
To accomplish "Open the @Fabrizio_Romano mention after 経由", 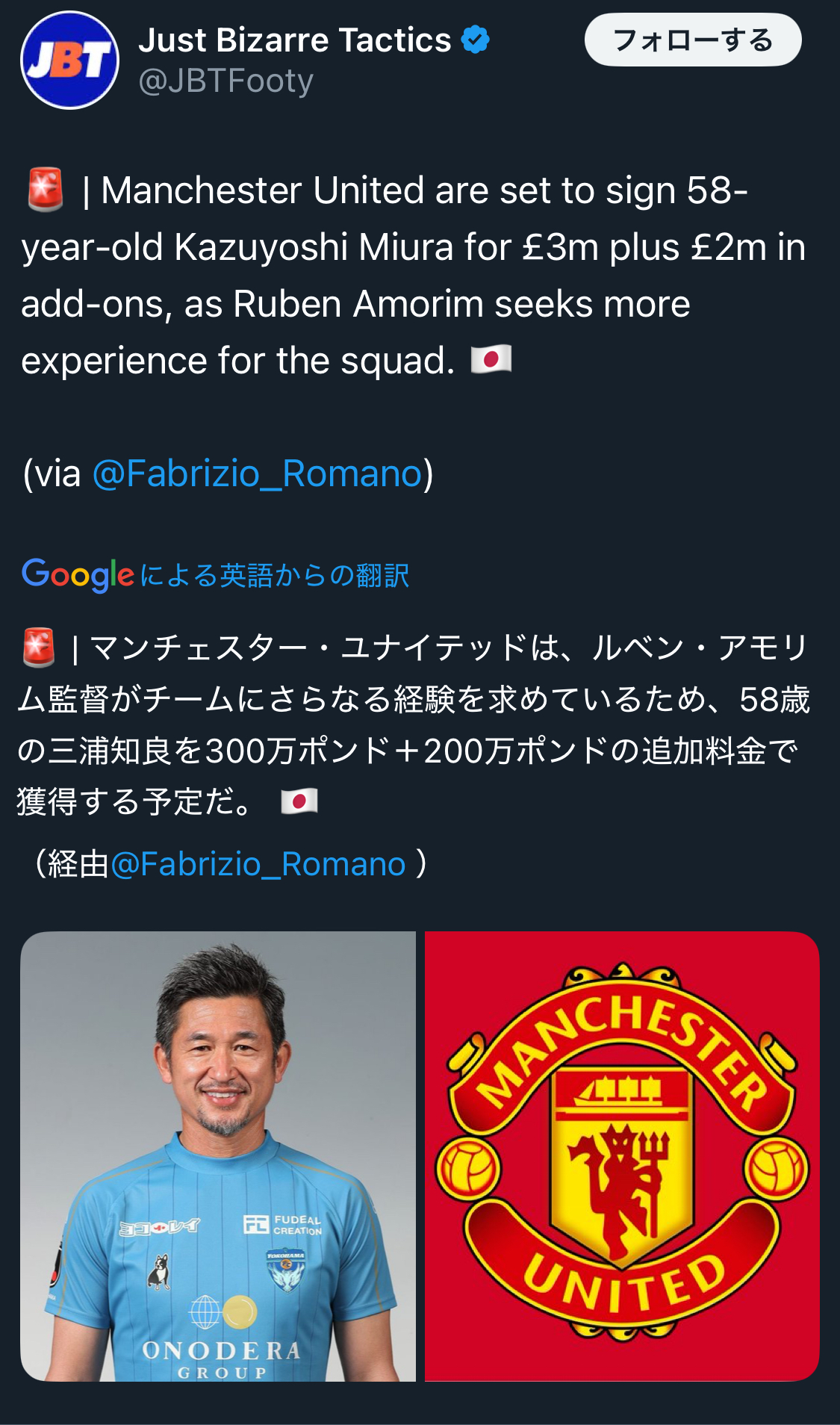I will (258, 864).
